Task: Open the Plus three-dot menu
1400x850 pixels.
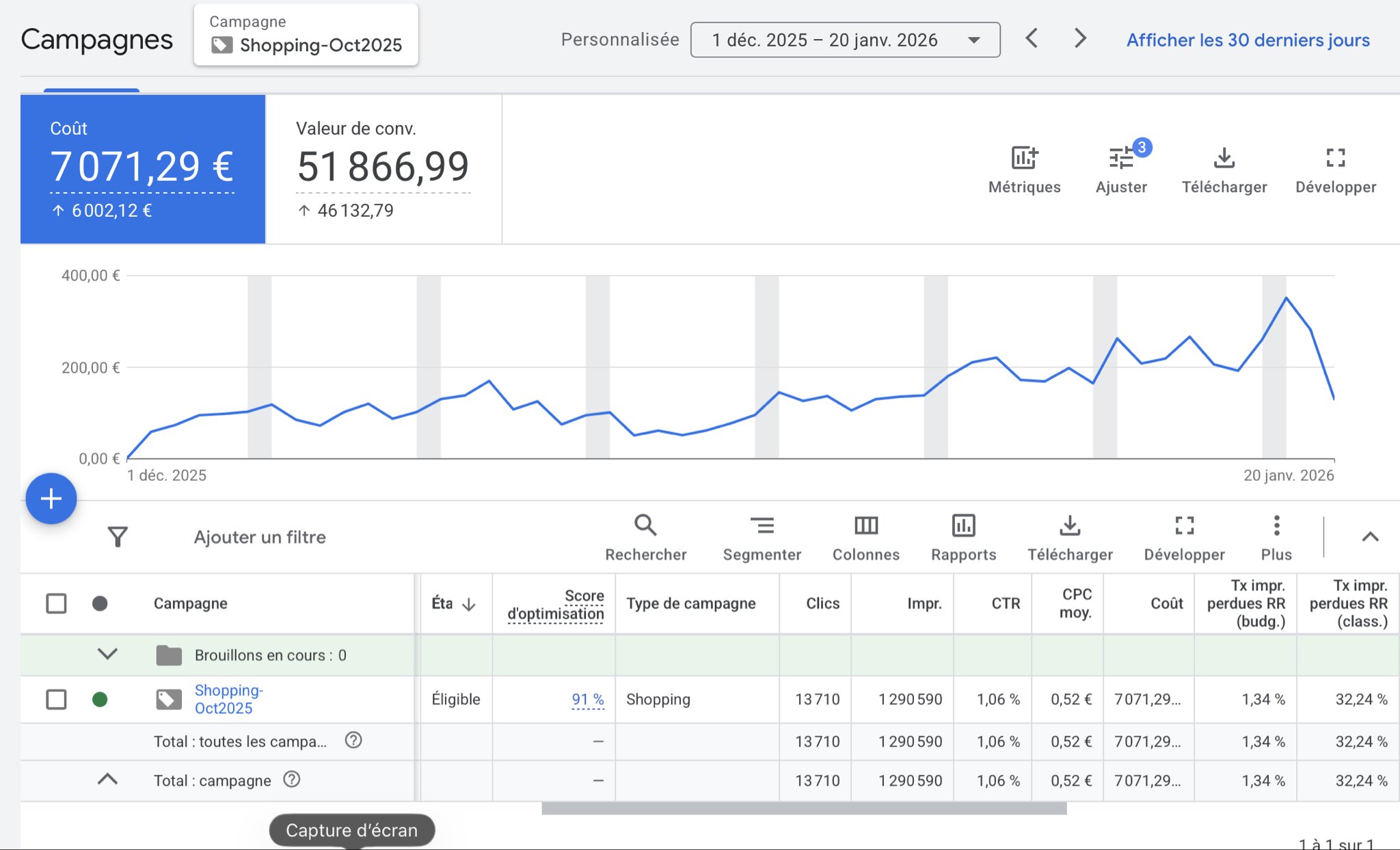Action: [x=1276, y=526]
